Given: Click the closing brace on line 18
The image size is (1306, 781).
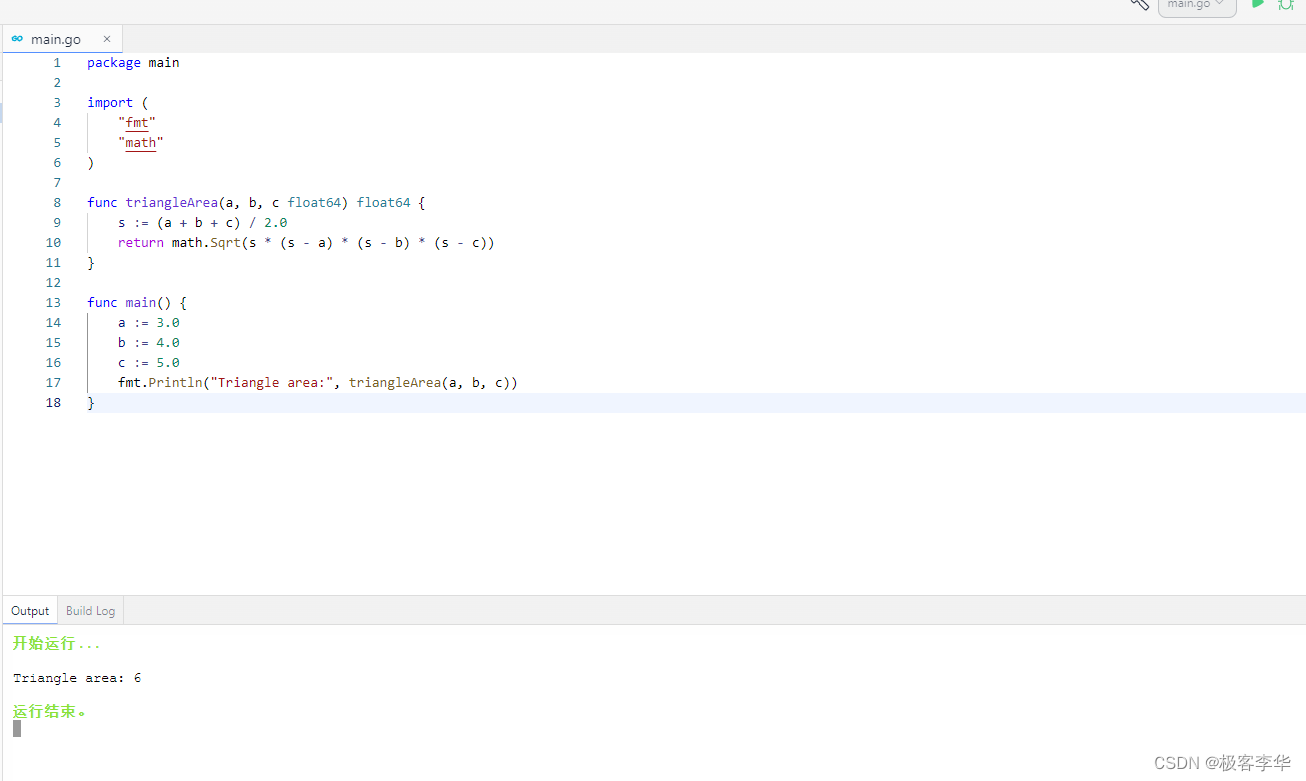Looking at the screenshot, I should 91,402.
